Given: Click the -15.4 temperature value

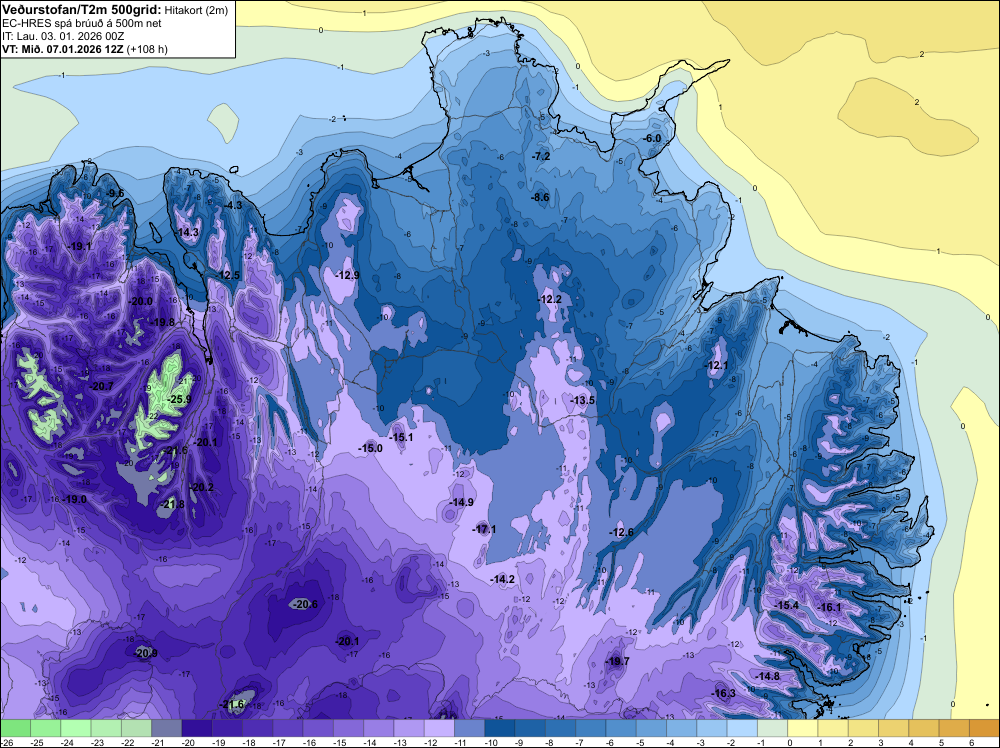Looking at the screenshot, I should 787,605.
